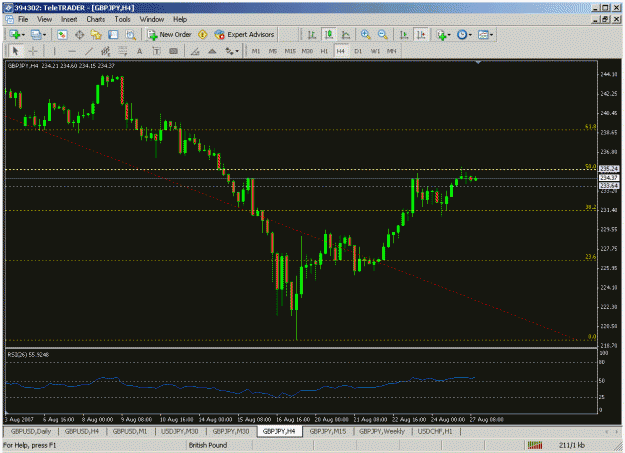
Task: Zoom in on the chart
Action: [366, 35]
